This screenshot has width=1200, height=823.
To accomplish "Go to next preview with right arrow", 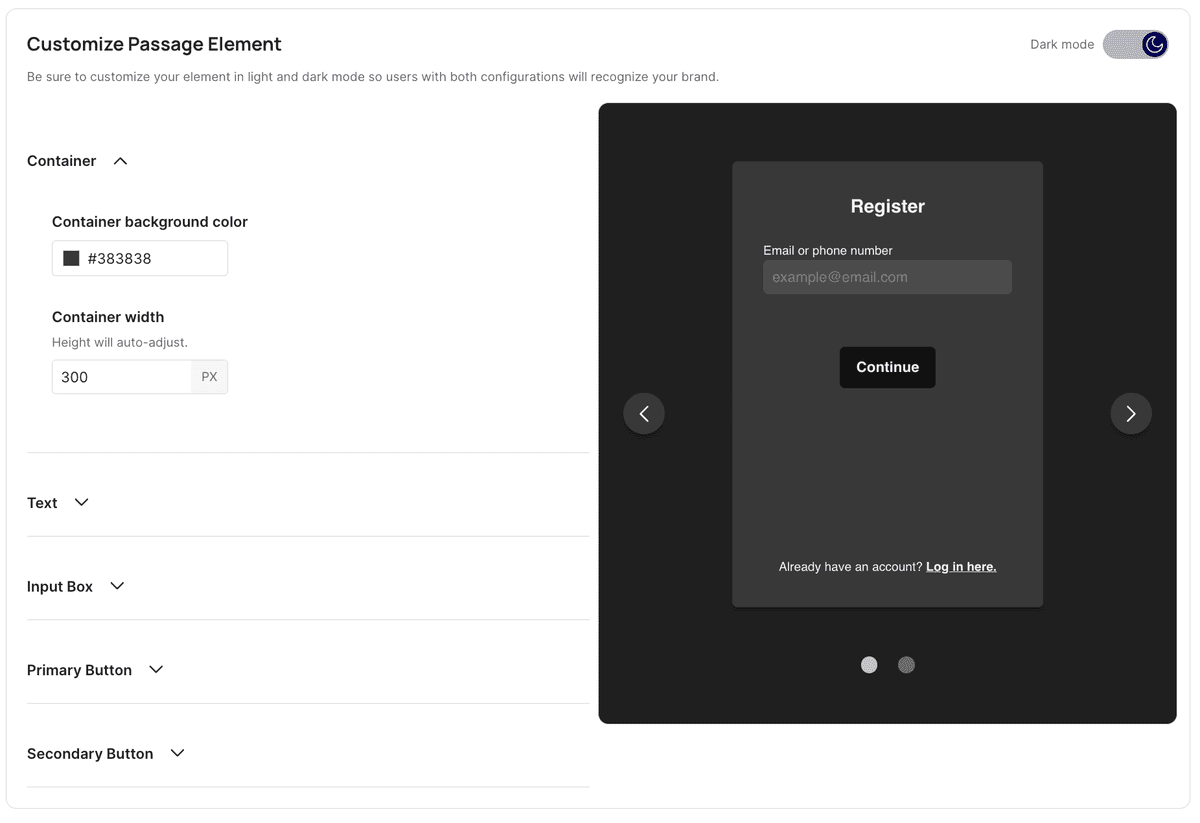I will [1131, 414].
